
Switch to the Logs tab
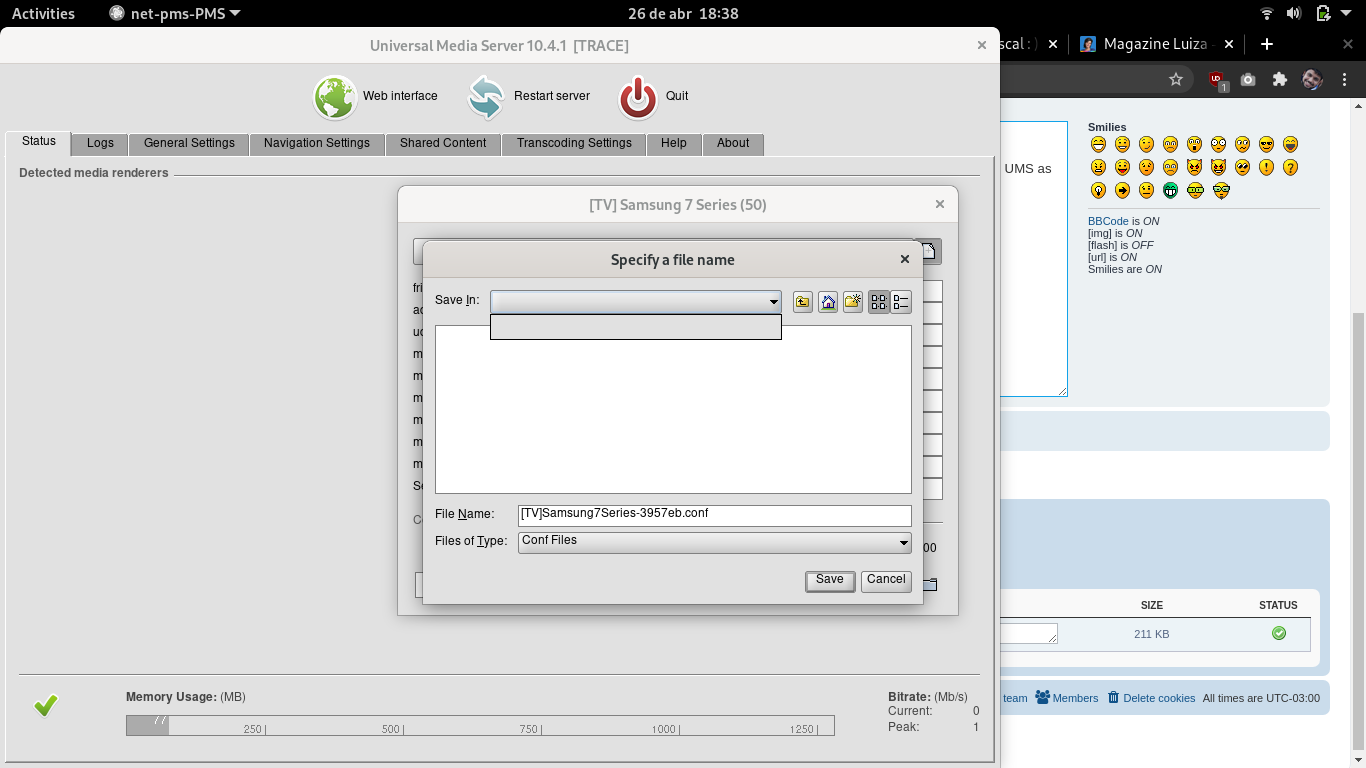coord(100,144)
